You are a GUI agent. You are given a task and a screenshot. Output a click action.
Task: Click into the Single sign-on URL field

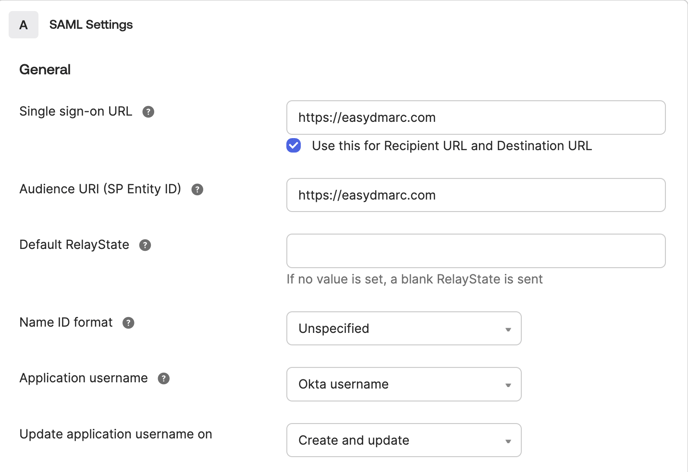point(476,118)
